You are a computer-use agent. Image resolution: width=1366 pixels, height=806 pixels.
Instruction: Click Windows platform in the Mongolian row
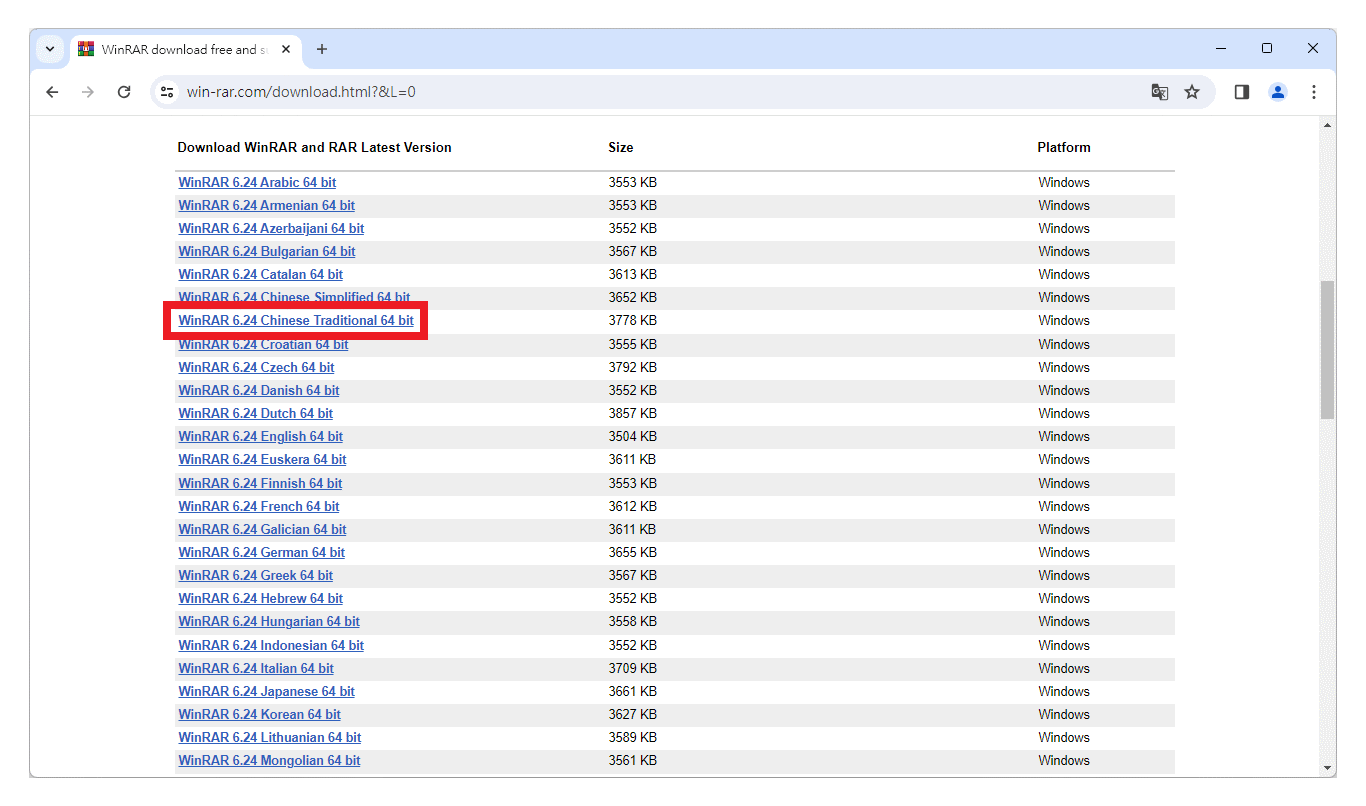click(1064, 760)
